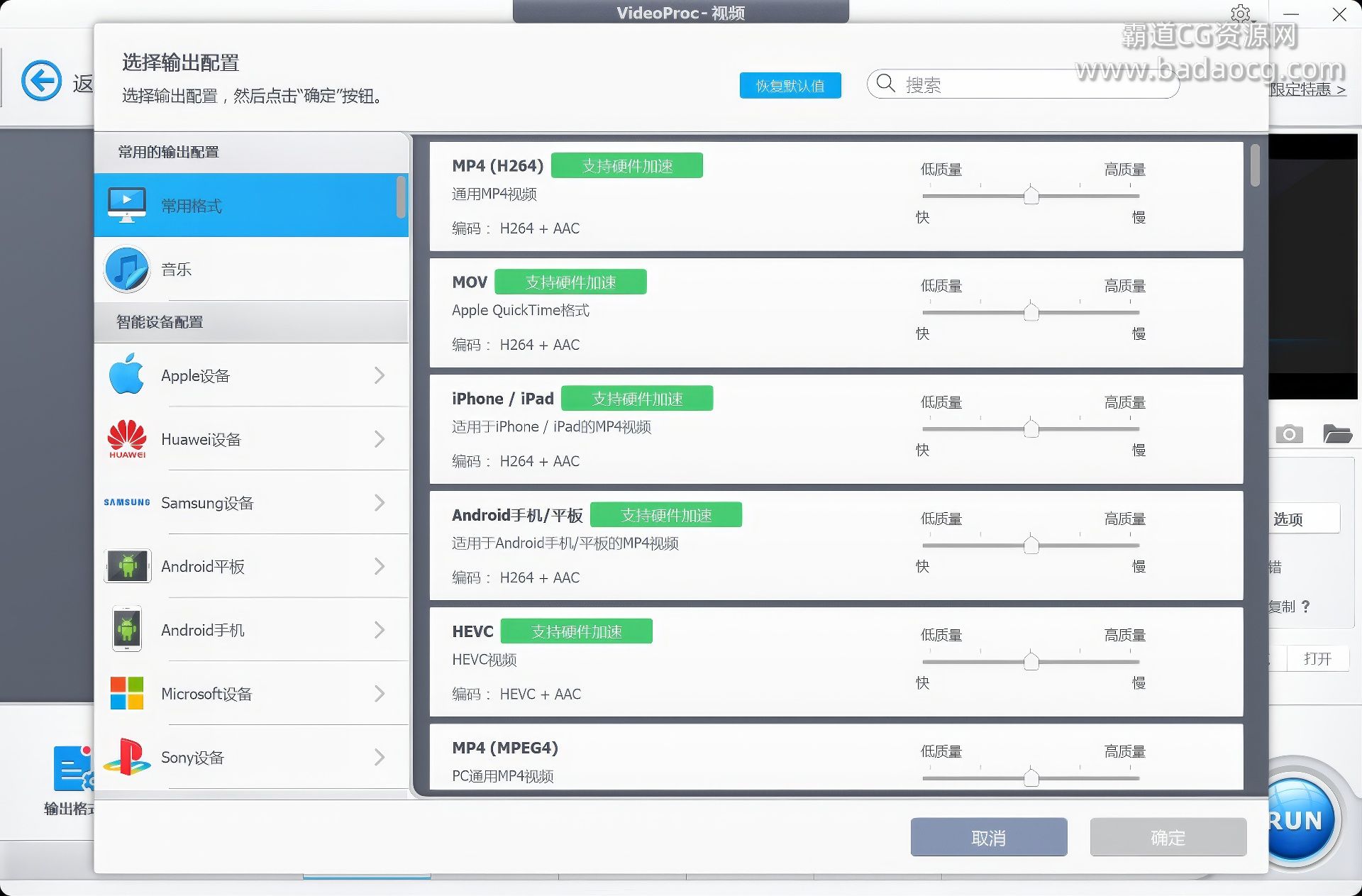Click the Apple logo icon
This screenshot has width=1362, height=896.
[x=127, y=374]
